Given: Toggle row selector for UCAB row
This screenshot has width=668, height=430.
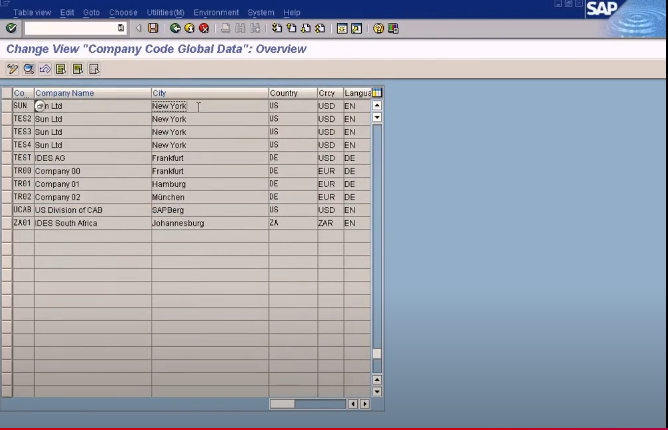Looking at the screenshot, I should click(7, 210).
